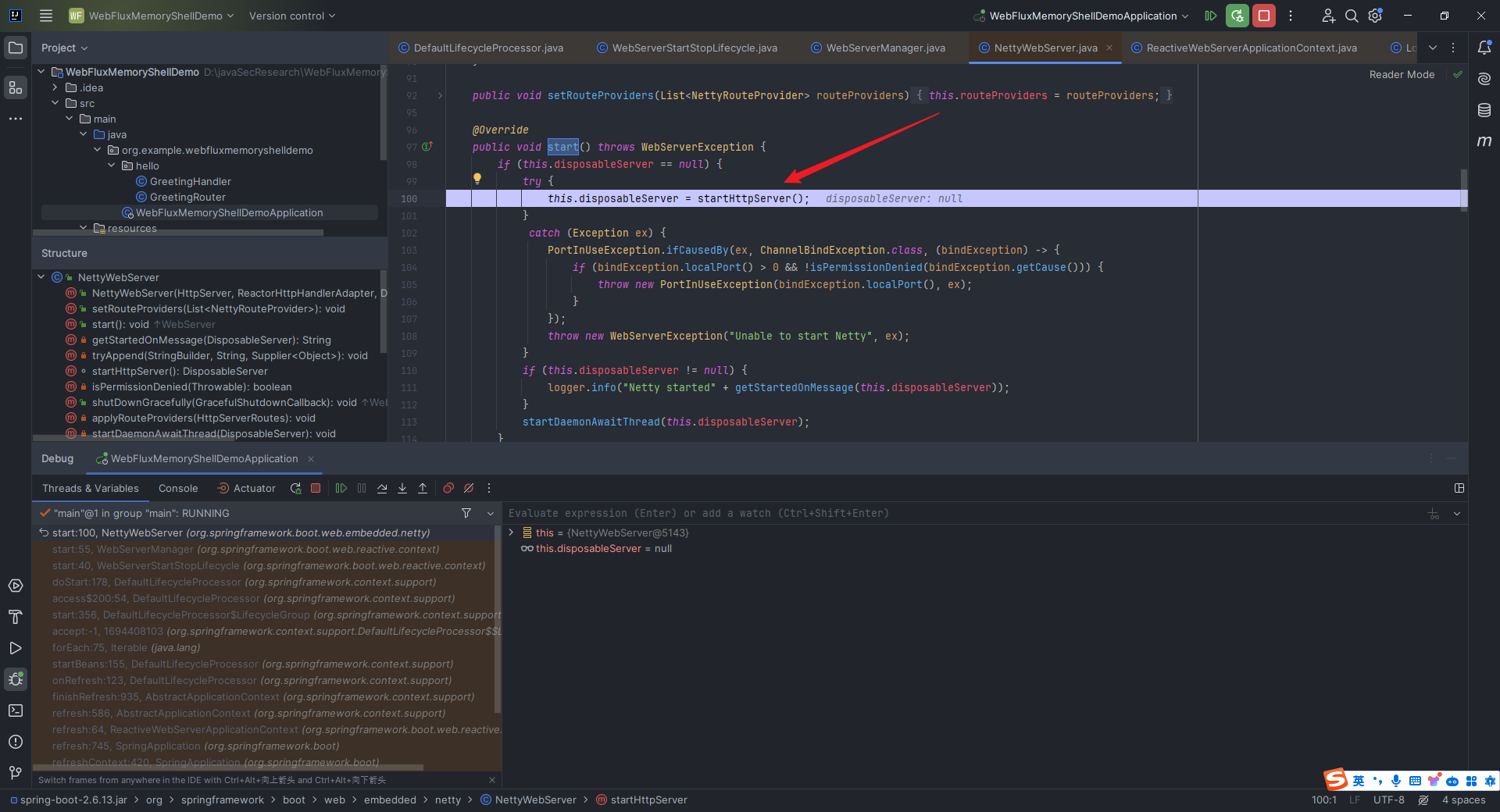This screenshot has width=1500, height=812.
Task: Open the Run tool window icon
Action: (x=16, y=648)
